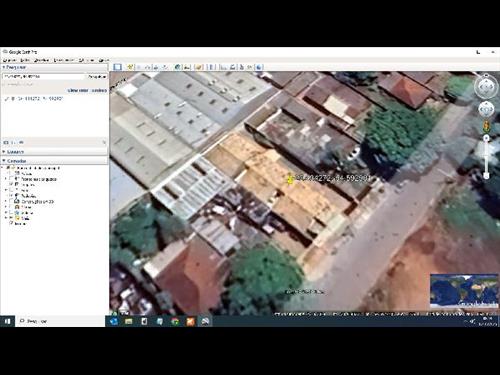Click the Pegman street view icon
This screenshot has height=375, width=500.
(486, 126)
